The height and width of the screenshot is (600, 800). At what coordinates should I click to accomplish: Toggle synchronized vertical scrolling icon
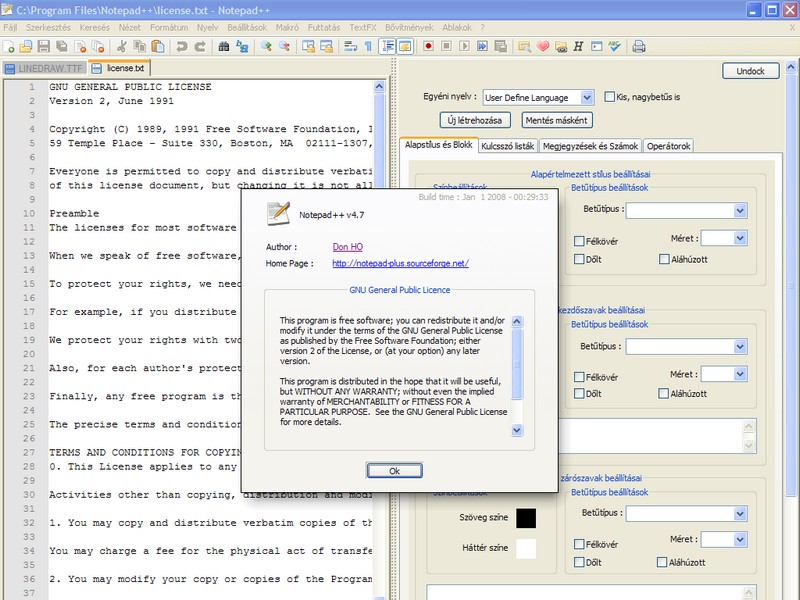308,47
